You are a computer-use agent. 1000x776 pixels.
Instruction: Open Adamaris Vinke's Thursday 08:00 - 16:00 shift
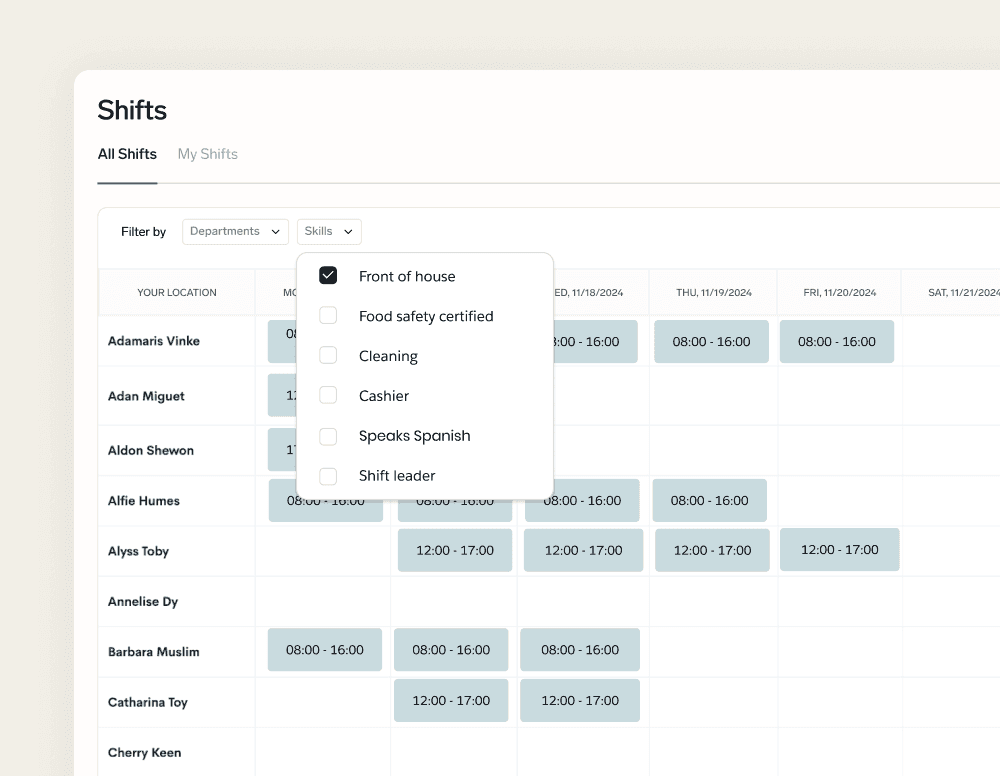point(711,342)
